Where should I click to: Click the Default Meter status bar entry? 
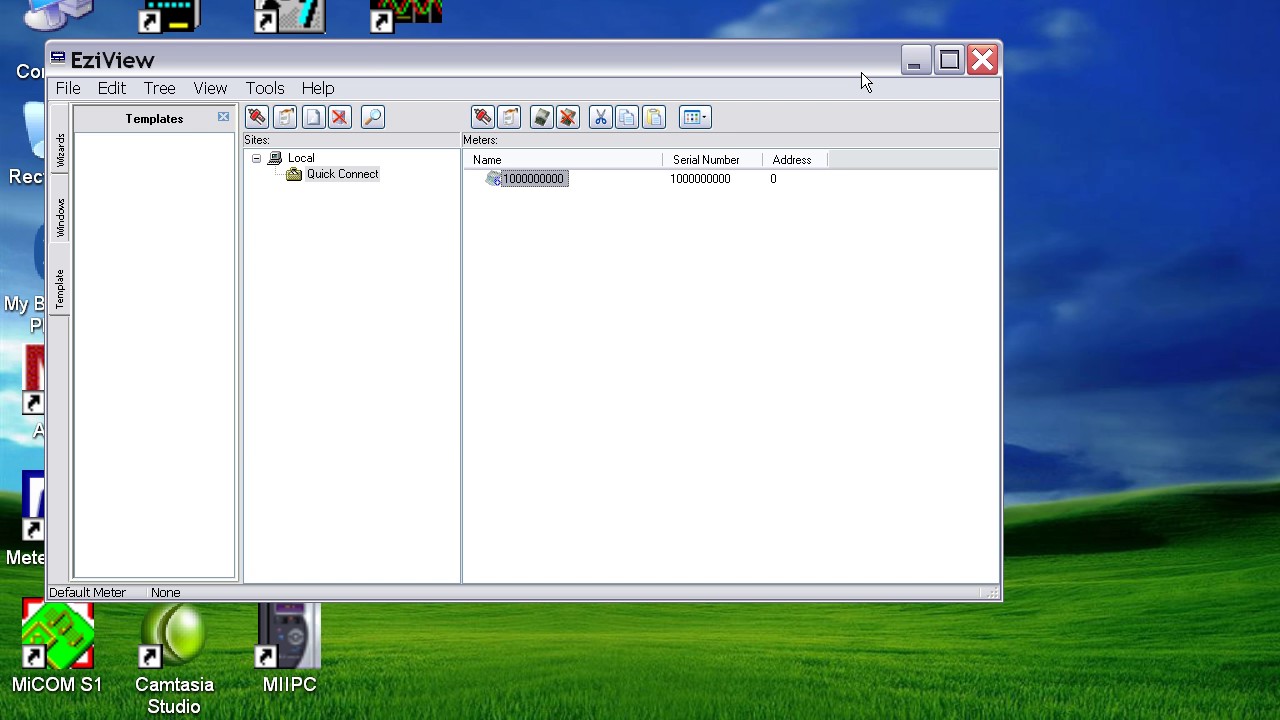point(87,593)
